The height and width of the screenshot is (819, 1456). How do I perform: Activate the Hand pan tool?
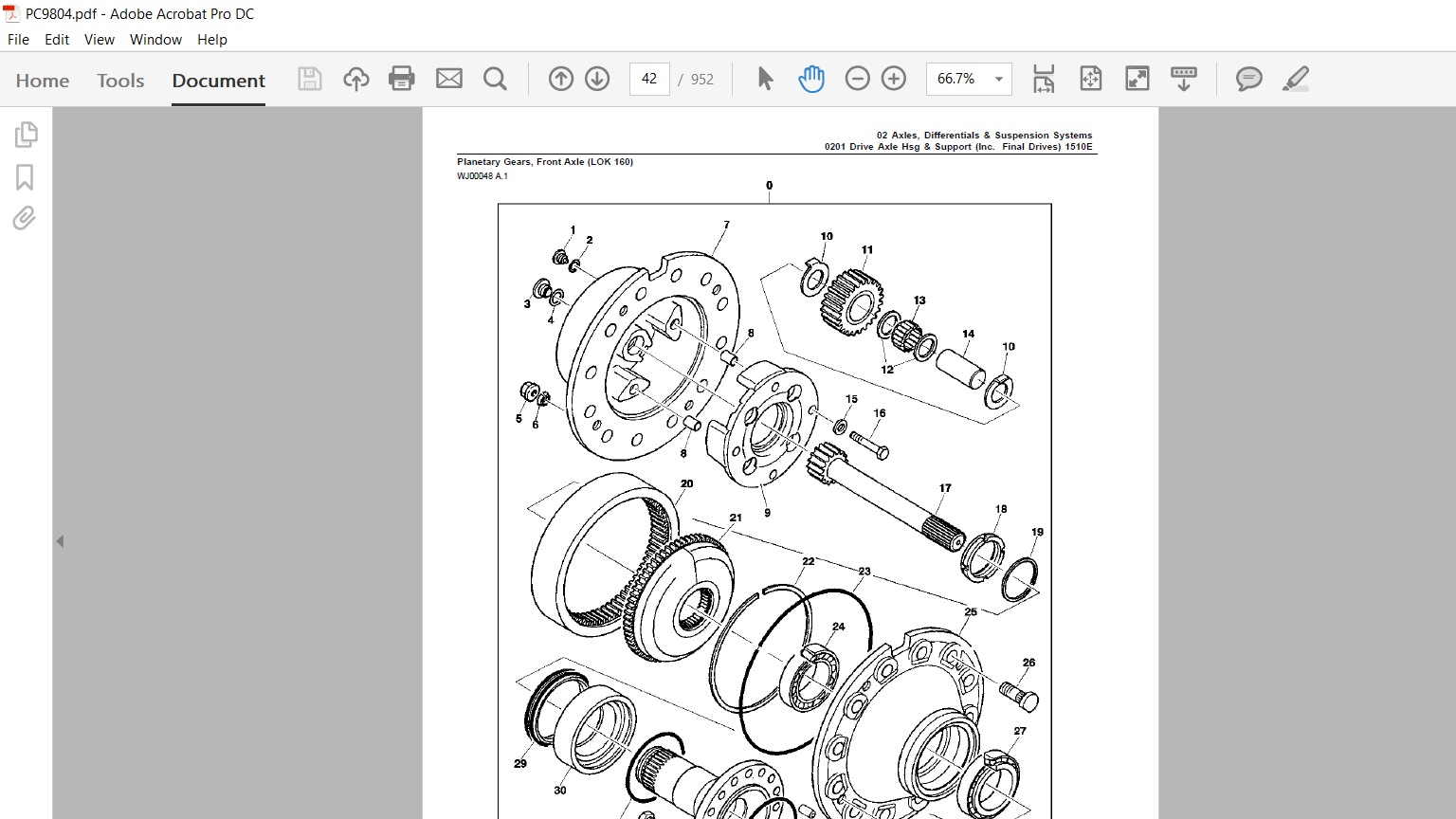[x=811, y=79]
